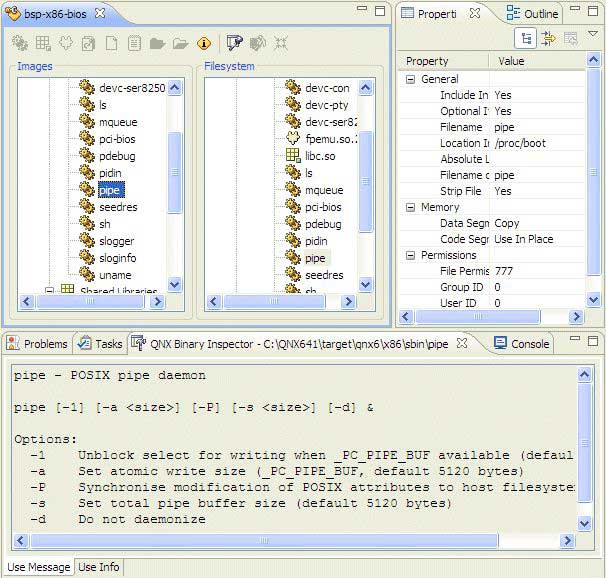
Task: Click the first gear icon in editor toolbar
Action: 19,43
